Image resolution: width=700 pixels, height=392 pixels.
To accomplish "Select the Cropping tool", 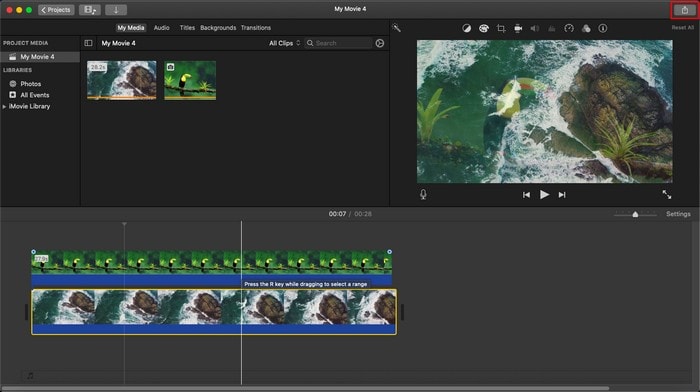I will [501, 28].
